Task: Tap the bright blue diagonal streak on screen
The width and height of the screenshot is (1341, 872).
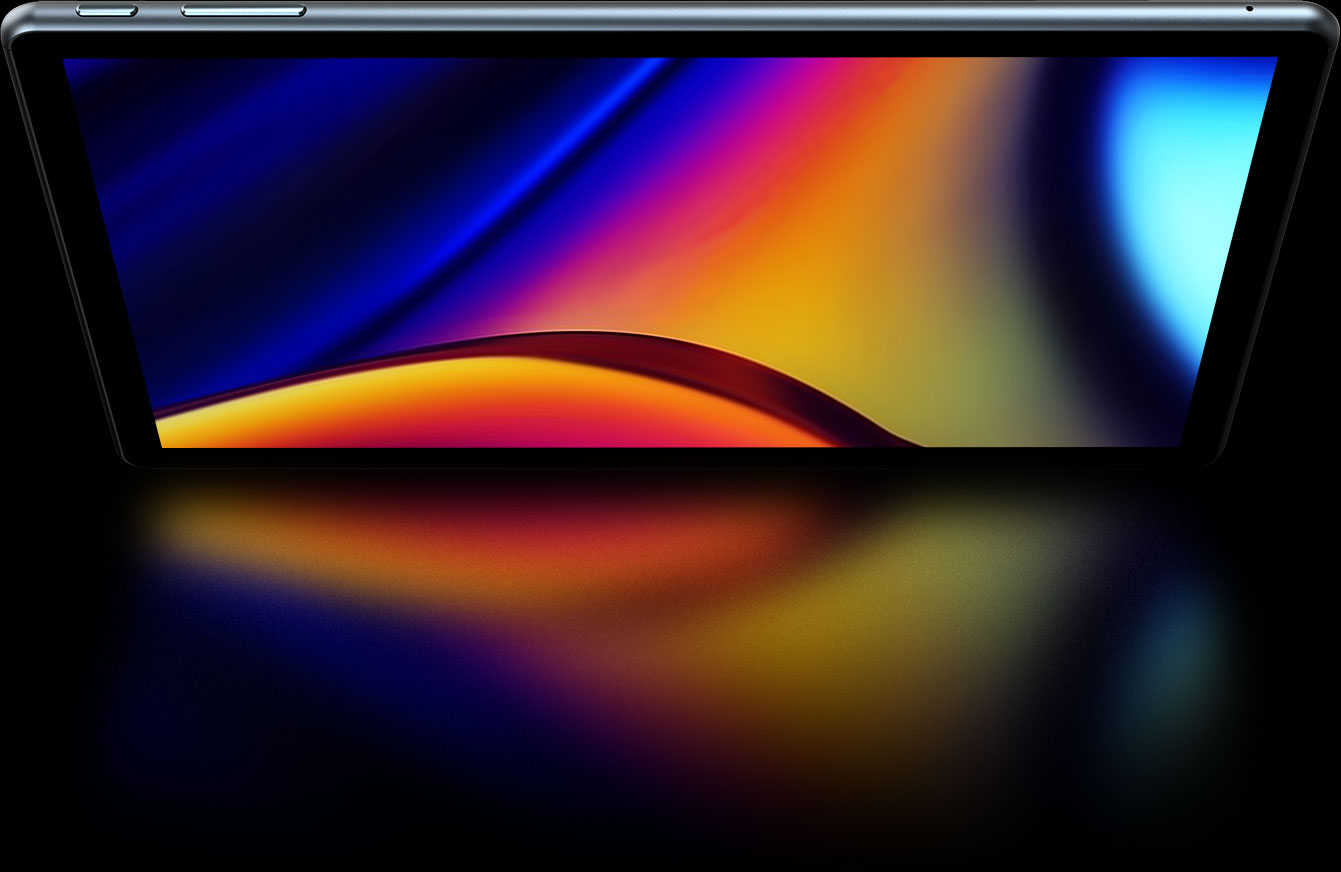Action: tap(560, 170)
